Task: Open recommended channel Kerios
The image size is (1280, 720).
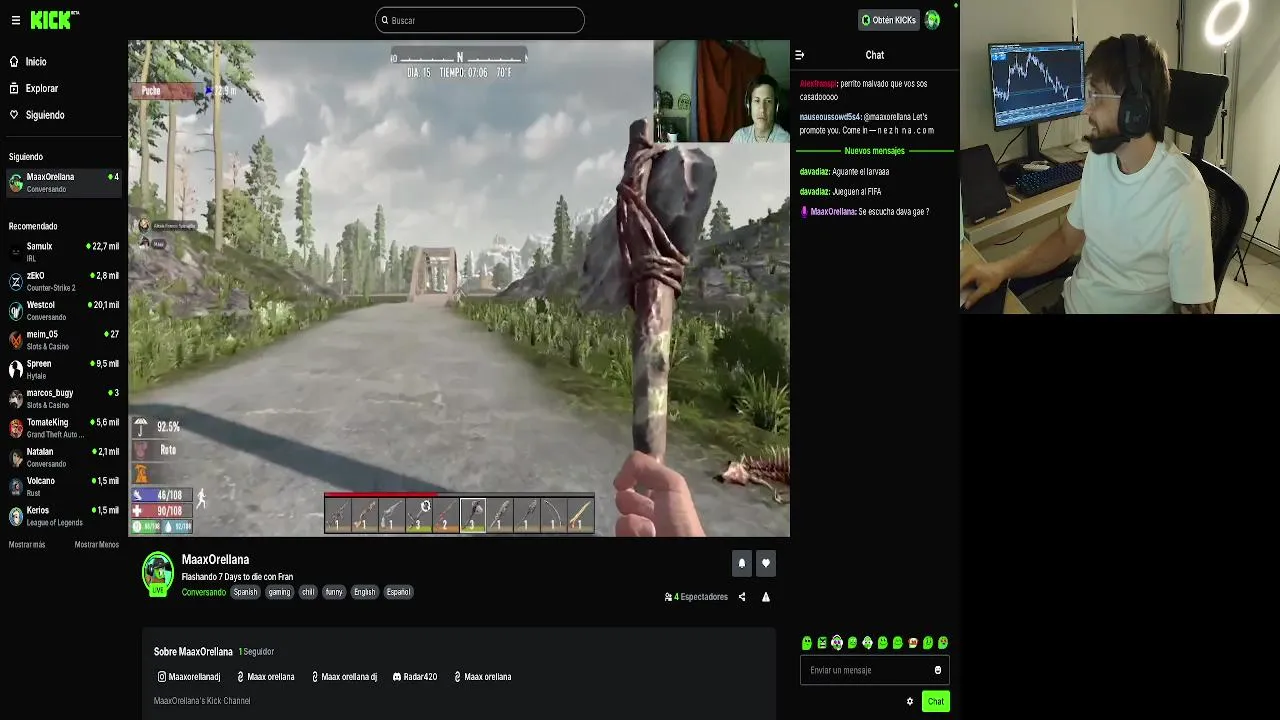Action: coord(64,516)
